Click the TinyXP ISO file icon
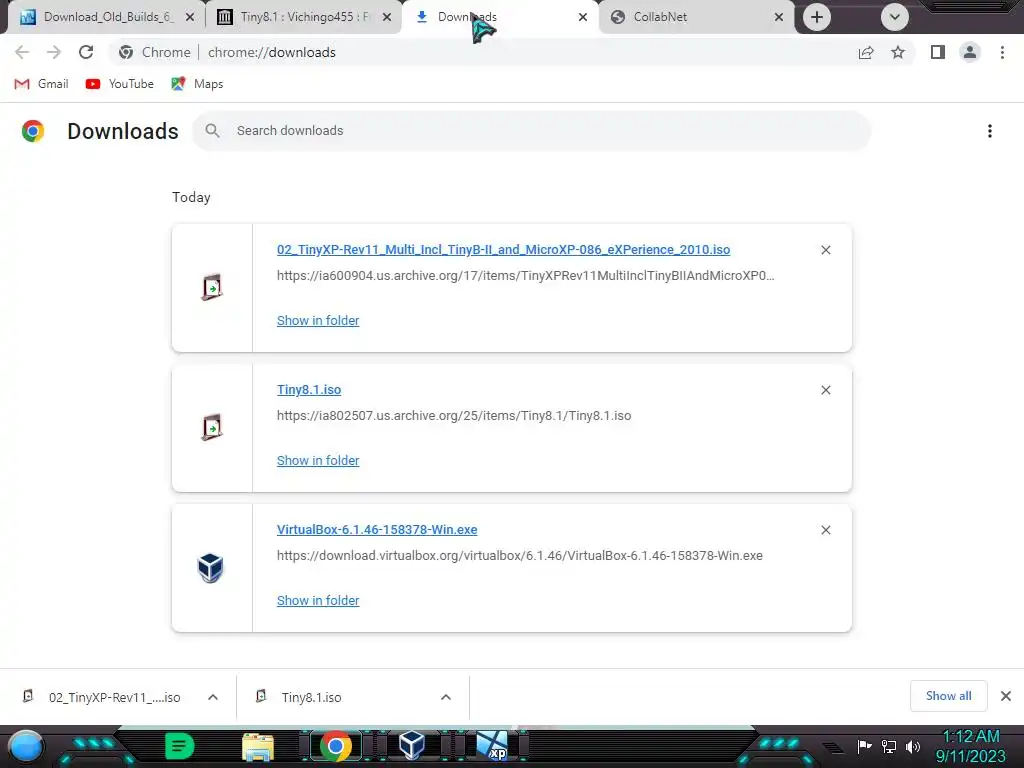The height and width of the screenshot is (768, 1024). pyautogui.click(x=212, y=287)
